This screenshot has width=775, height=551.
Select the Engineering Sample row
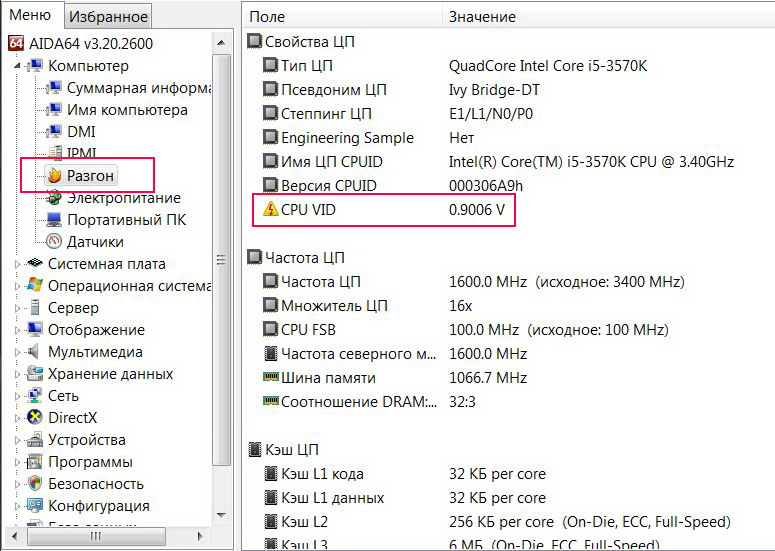(509, 137)
